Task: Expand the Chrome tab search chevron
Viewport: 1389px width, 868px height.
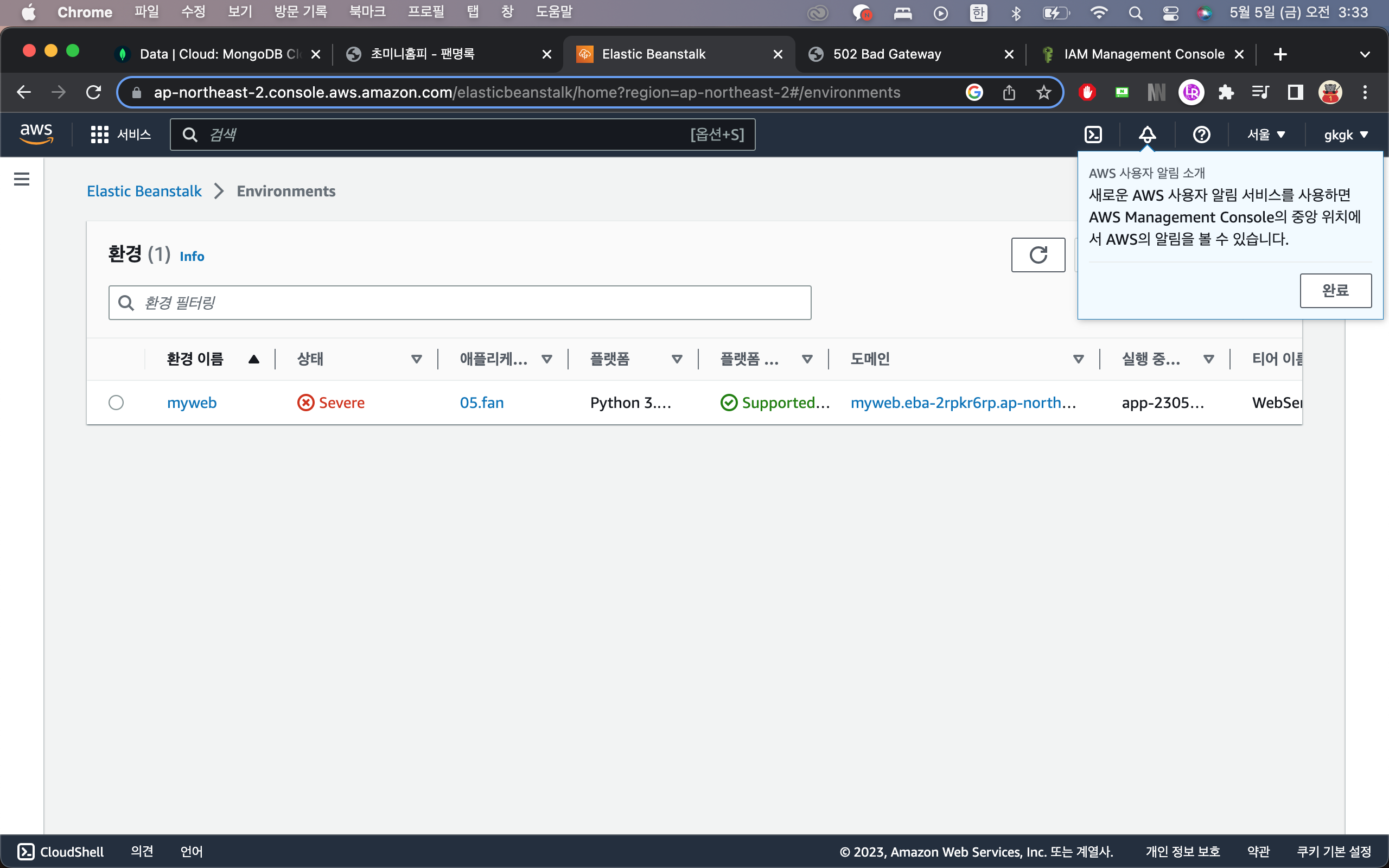Action: tap(1365, 54)
